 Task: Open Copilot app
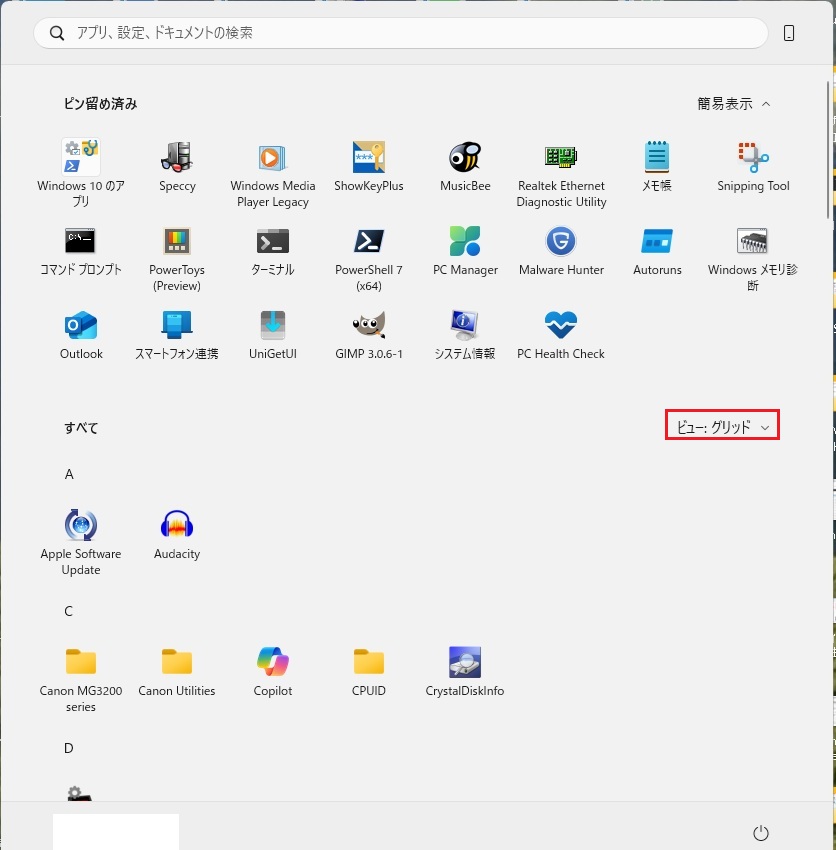click(273, 671)
